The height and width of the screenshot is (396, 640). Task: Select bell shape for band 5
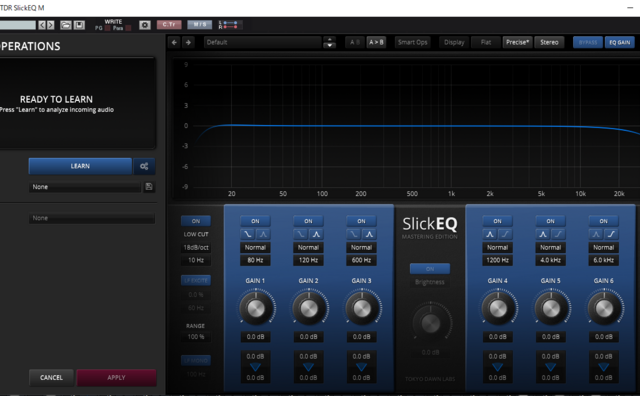click(x=543, y=234)
